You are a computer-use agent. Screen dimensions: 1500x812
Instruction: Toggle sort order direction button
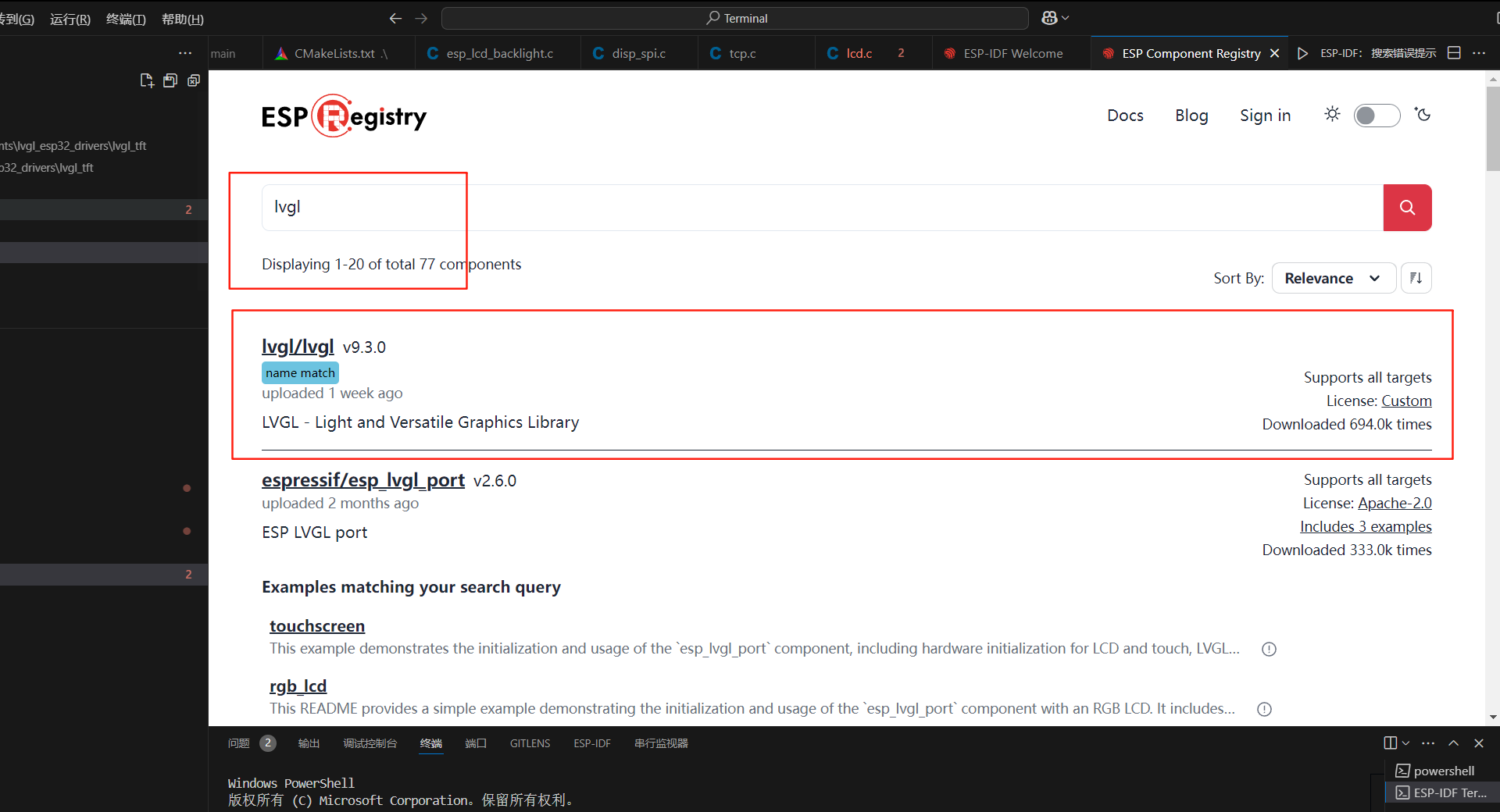[1416, 278]
